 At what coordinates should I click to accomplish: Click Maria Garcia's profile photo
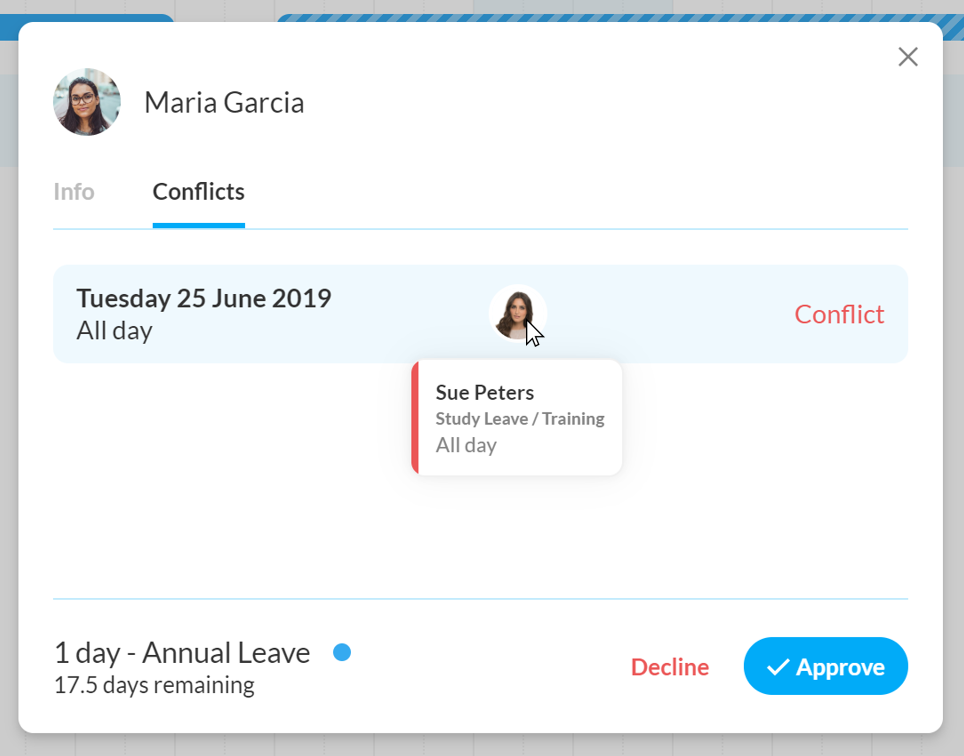tap(87, 101)
